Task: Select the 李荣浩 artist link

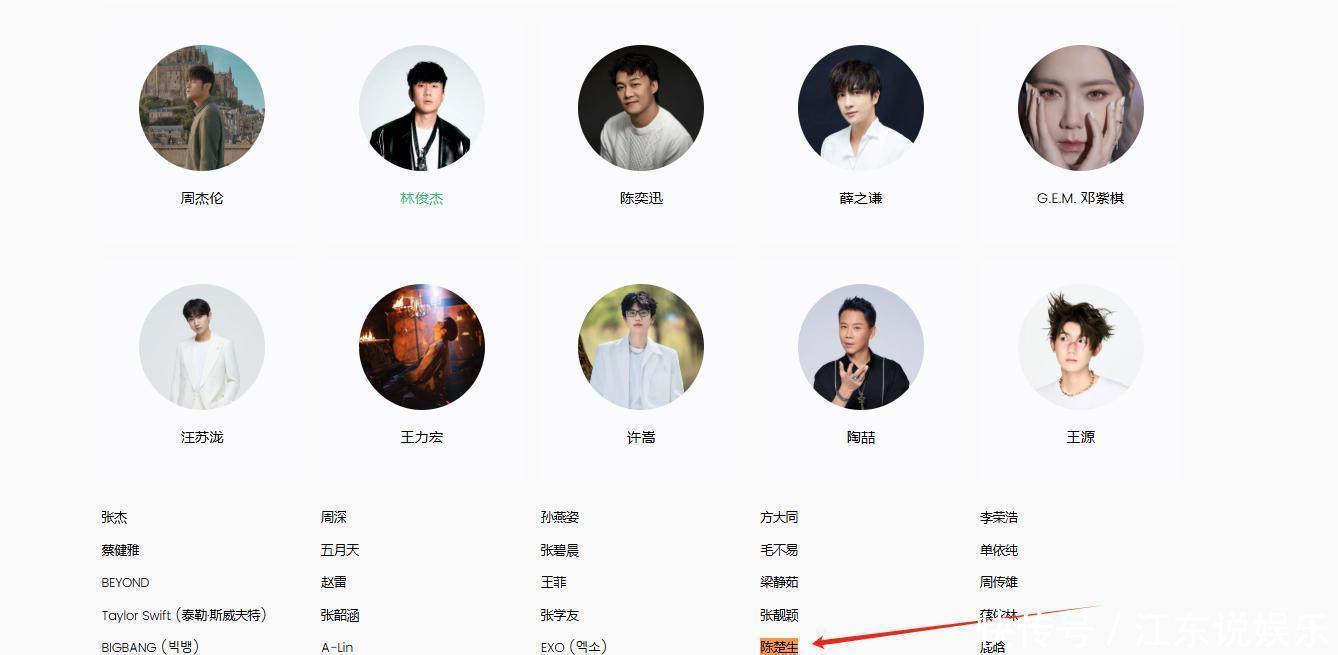Action: pyautogui.click(x=999, y=517)
